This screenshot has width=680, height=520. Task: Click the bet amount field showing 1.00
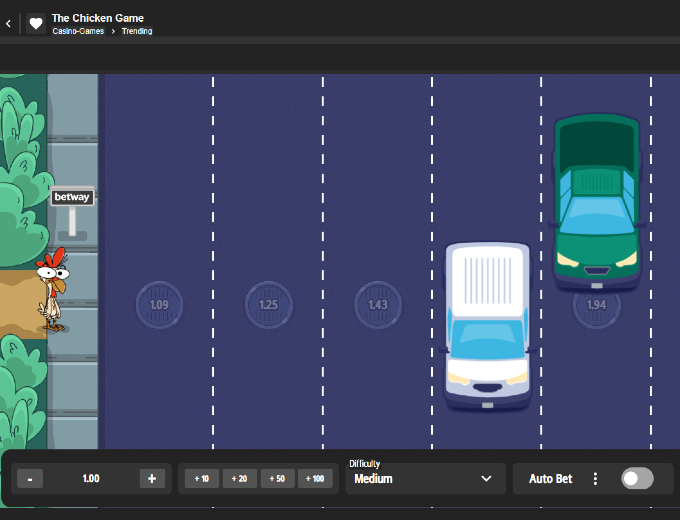point(91,479)
